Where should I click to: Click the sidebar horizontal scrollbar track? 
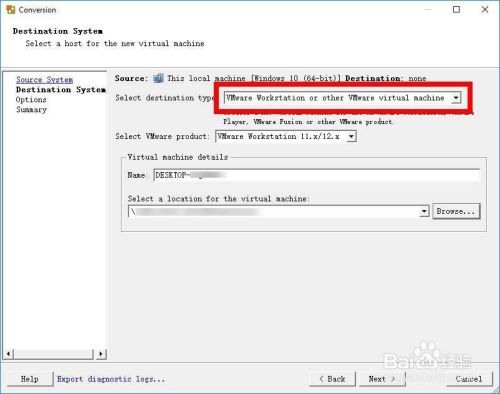click(x=53, y=354)
